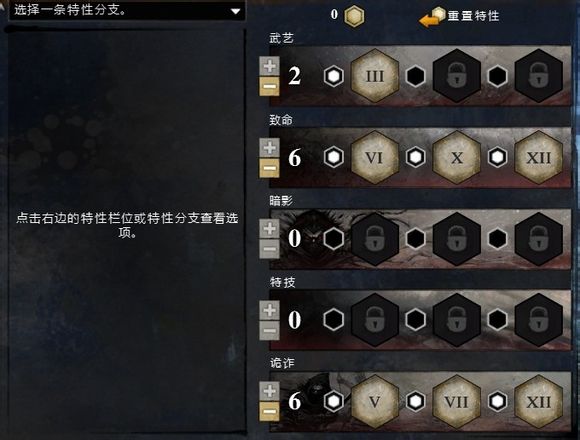This screenshot has width=580, height=440.
Task: Select the 特技 trait line label
Action: pos(282,282)
